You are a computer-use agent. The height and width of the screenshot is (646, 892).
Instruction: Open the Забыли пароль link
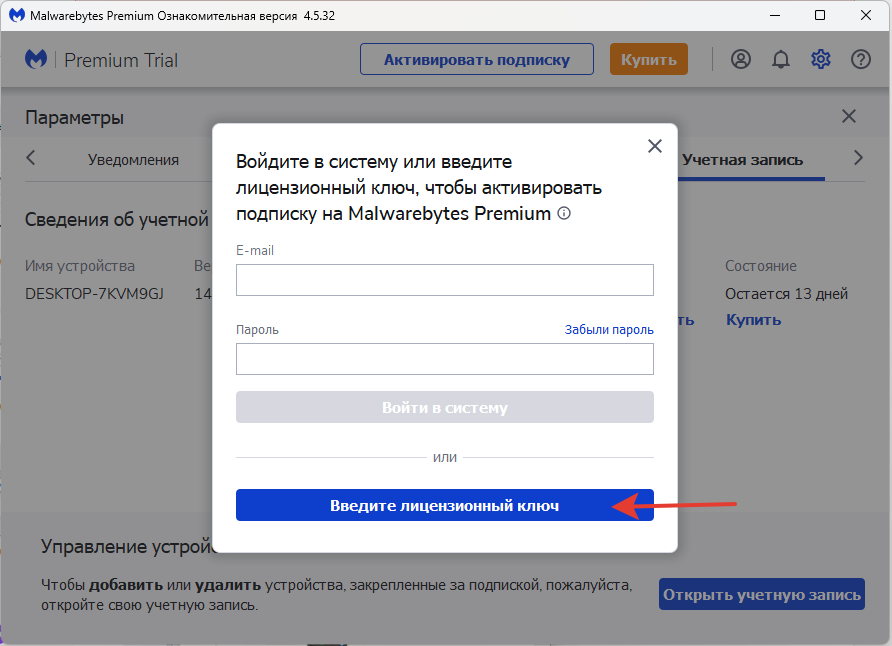(x=609, y=330)
